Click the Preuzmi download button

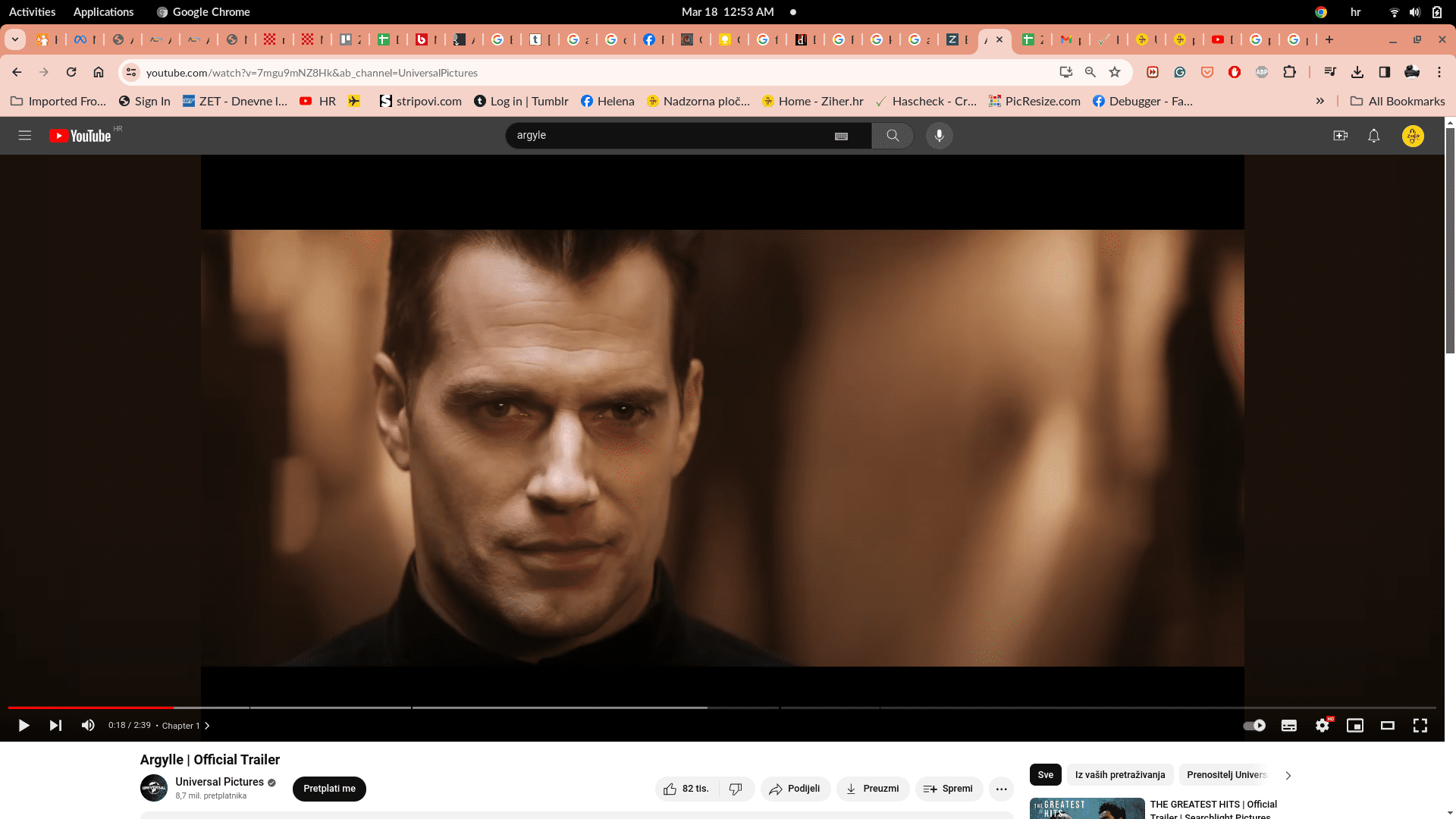click(873, 789)
